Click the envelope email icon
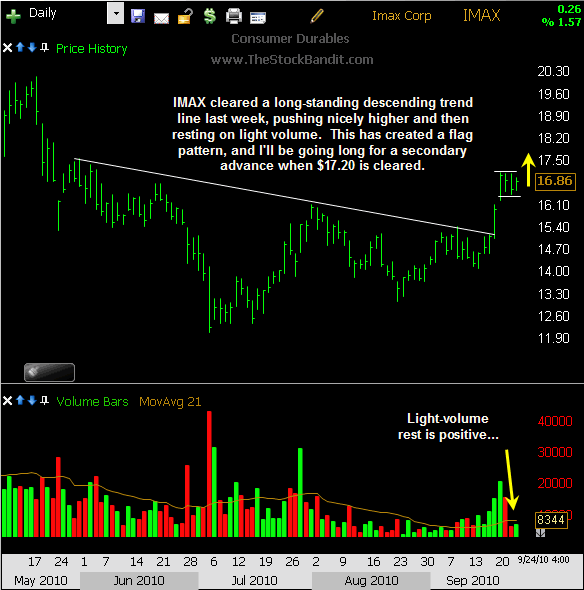 pyautogui.click(x=161, y=18)
